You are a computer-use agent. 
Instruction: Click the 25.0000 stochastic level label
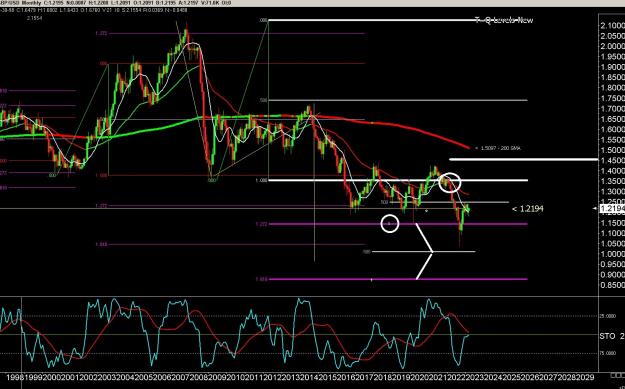click(x=608, y=316)
